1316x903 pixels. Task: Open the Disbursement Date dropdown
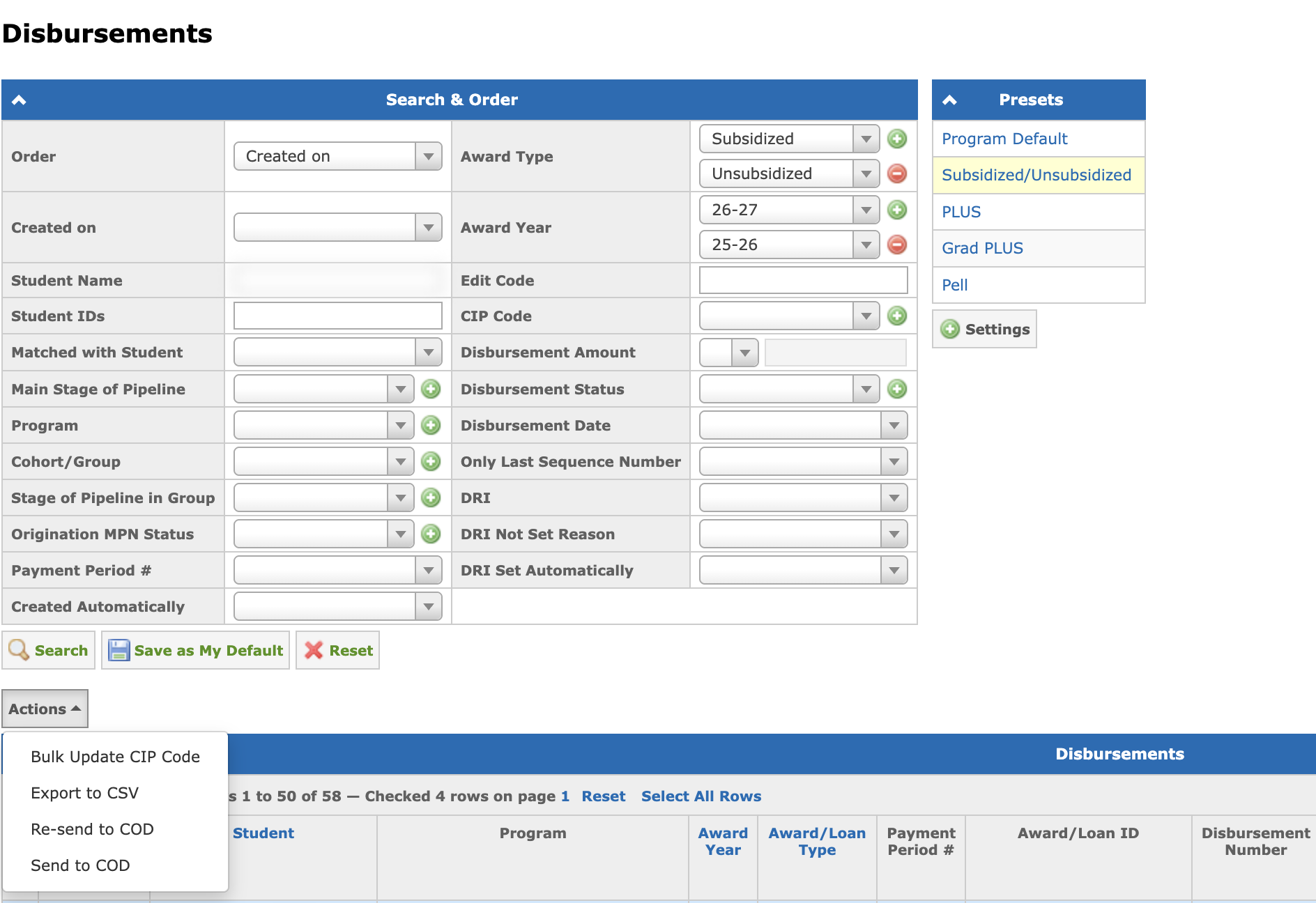[x=803, y=425]
